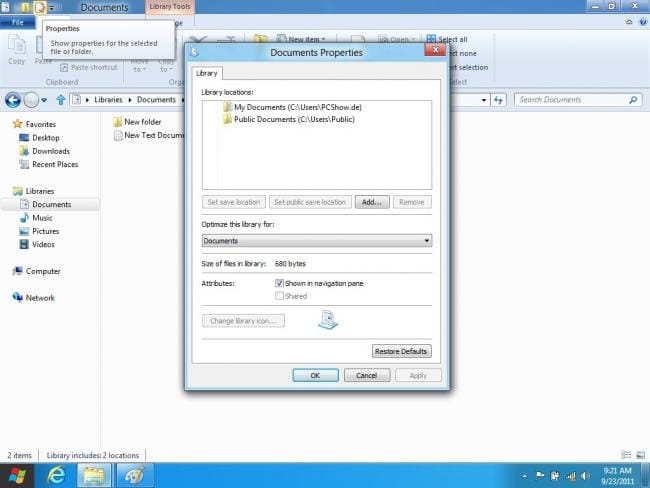650x488 pixels.
Task: Click the Change library icon button
Action: (x=243, y=321)
